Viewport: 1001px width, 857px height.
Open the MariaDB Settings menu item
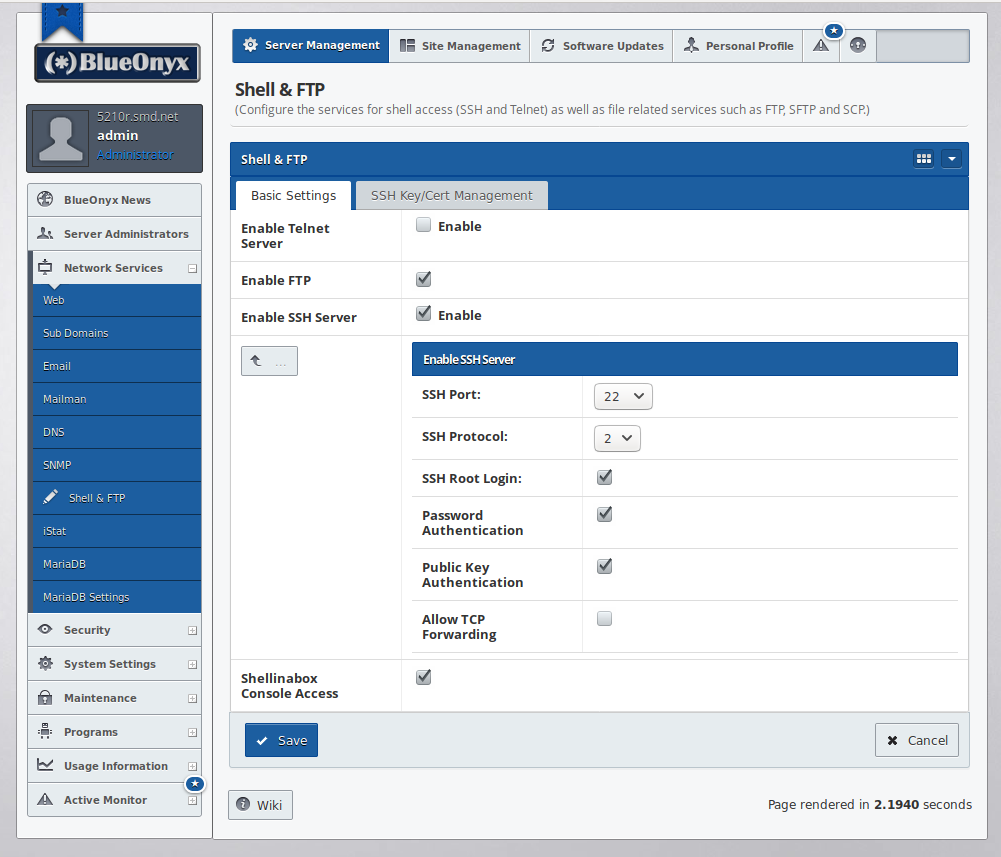tap(117, 597)
